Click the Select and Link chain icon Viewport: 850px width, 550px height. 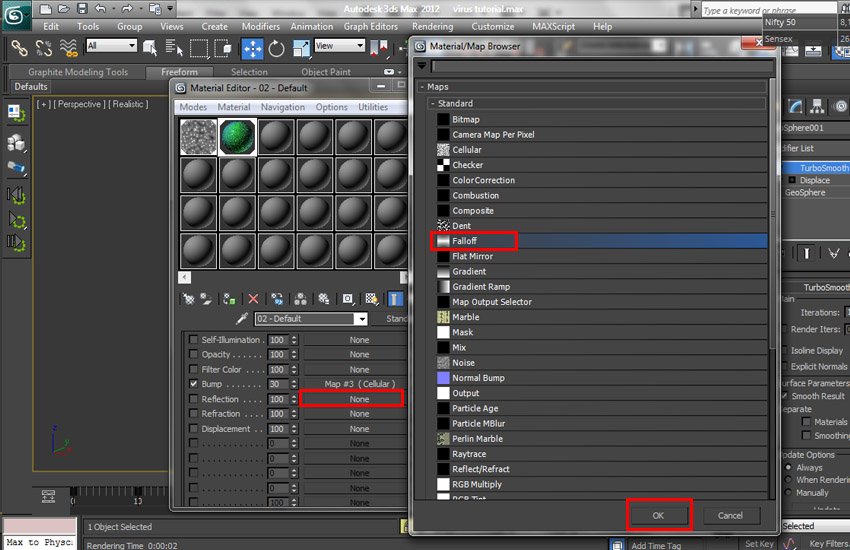(x=19, y=47)
